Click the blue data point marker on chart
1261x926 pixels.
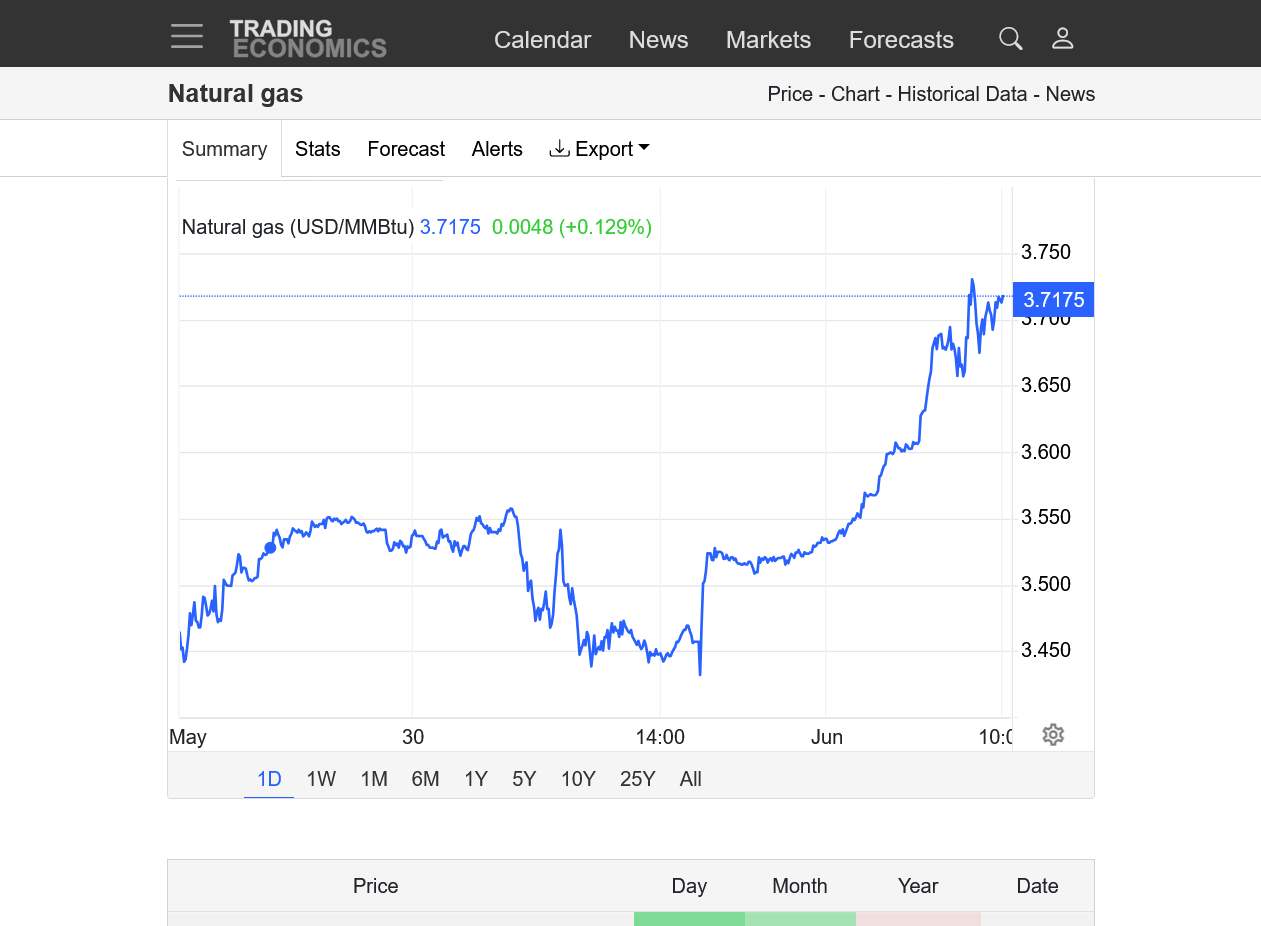(x=270, y=547)
